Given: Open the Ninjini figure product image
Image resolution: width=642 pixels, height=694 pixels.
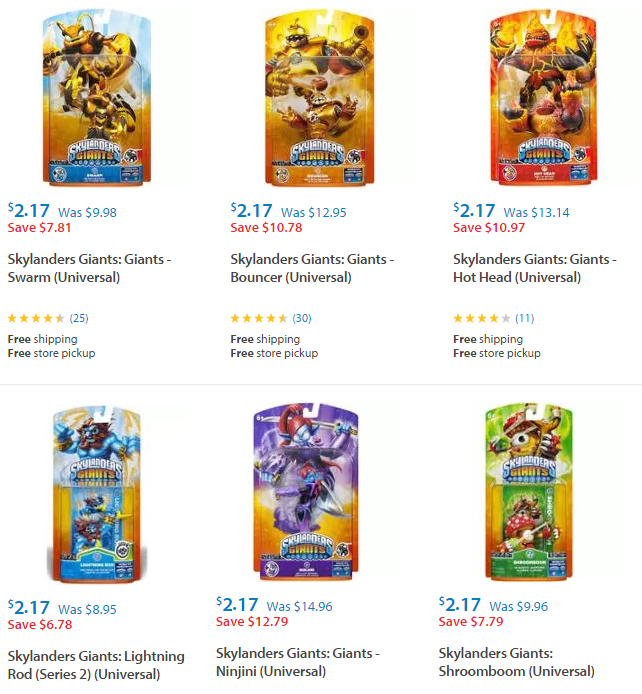Looking at the screenshot, I should click(x=312, y=497).
